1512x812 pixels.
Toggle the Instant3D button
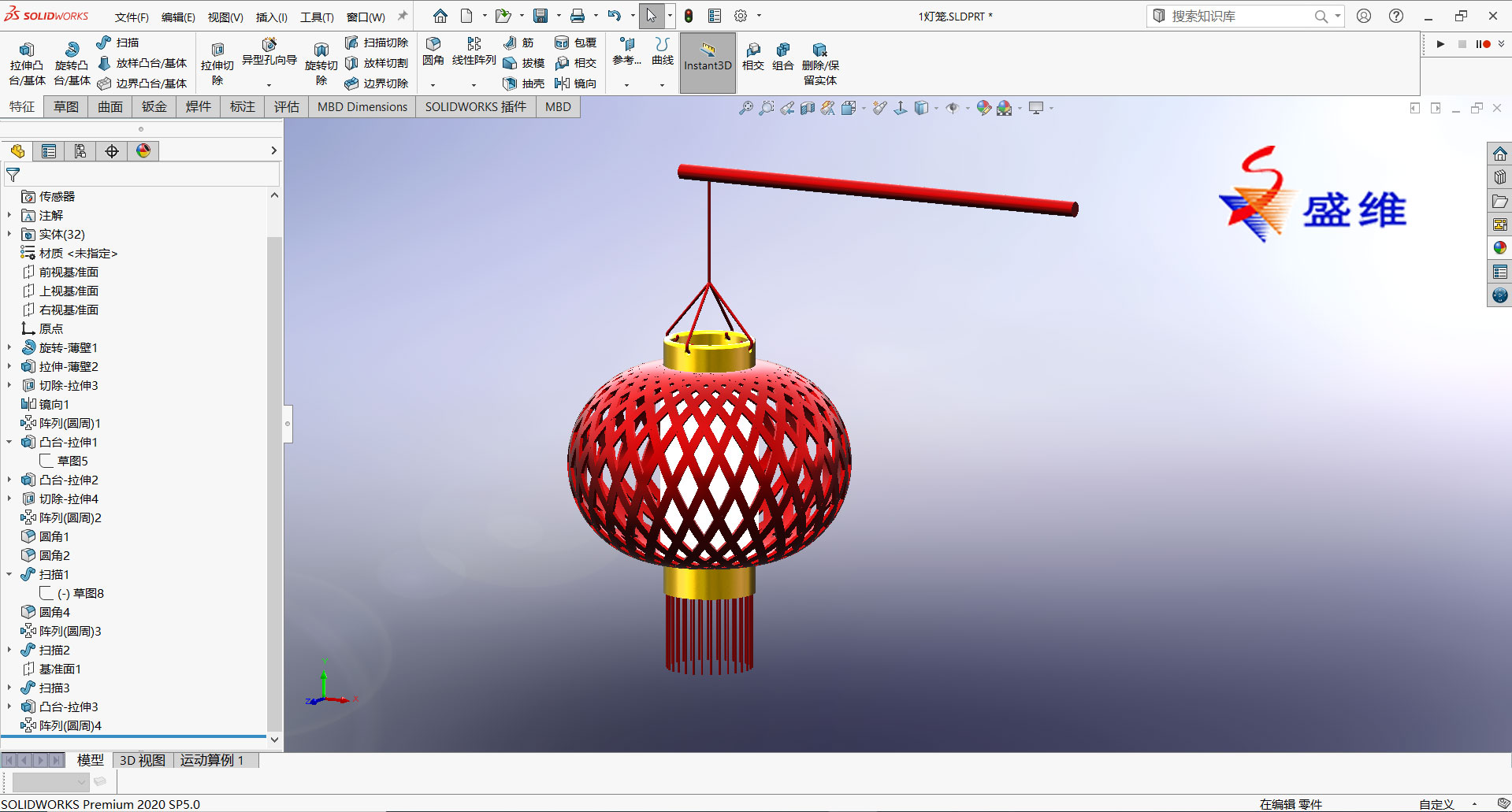(x=708, y=63)
